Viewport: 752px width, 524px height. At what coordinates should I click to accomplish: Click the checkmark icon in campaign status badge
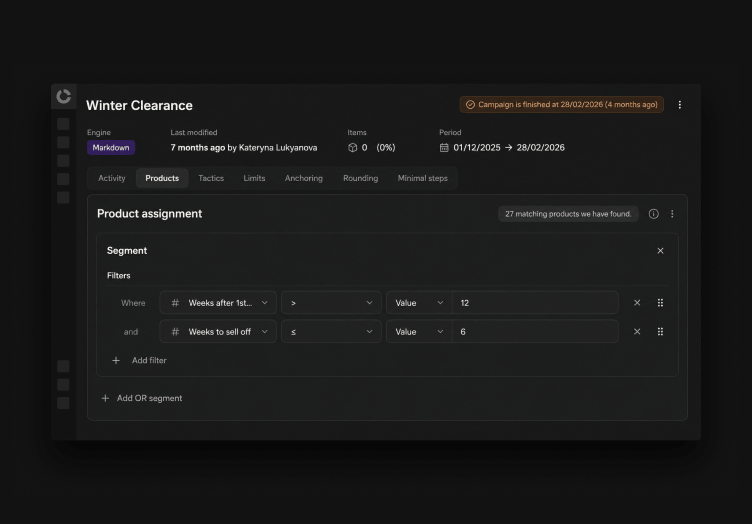[470, 105]
